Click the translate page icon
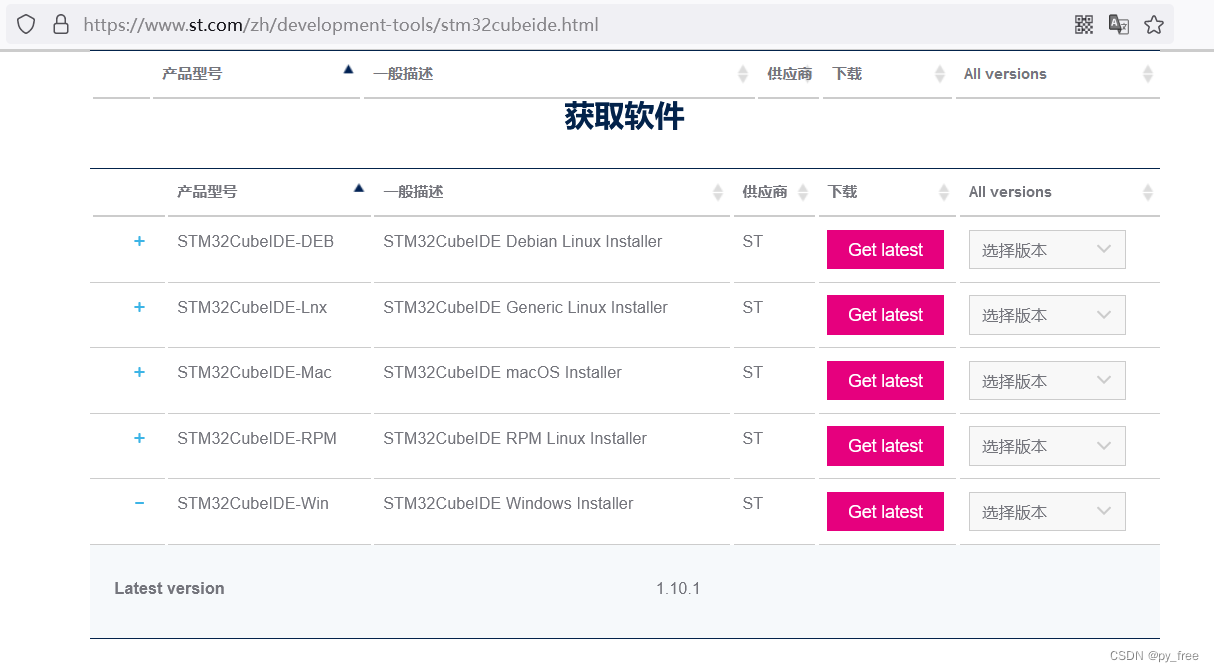Screen dimensions: 1214x672 (1119, 25)
